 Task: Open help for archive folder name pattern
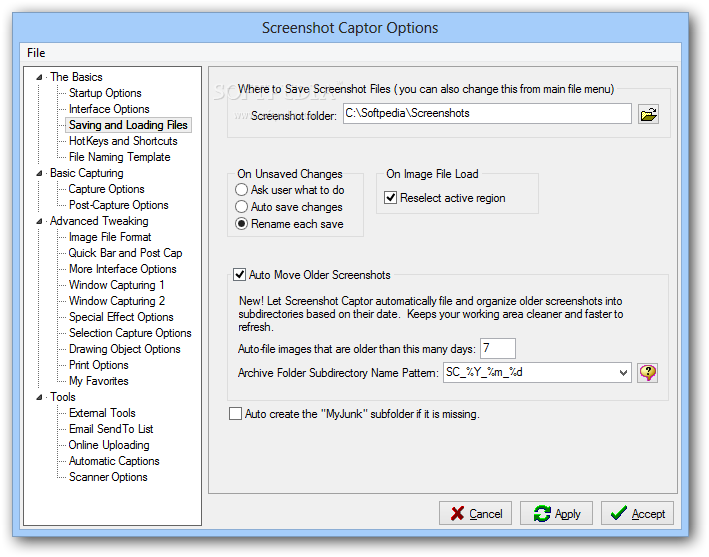[648, 373]
